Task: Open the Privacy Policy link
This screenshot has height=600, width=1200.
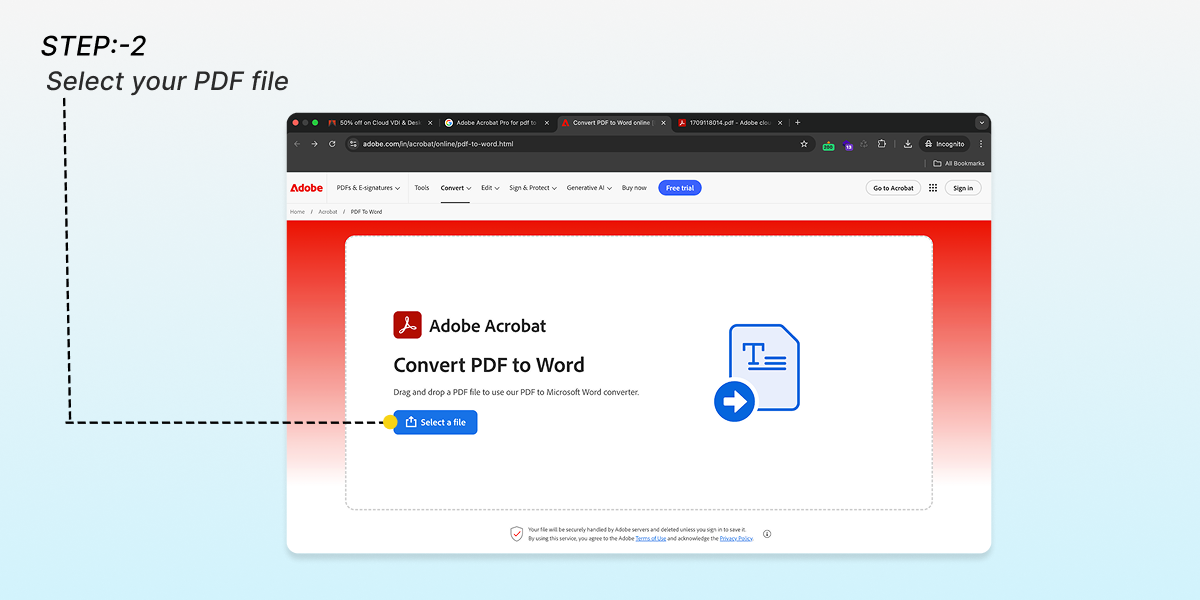Action: [736, 538]
